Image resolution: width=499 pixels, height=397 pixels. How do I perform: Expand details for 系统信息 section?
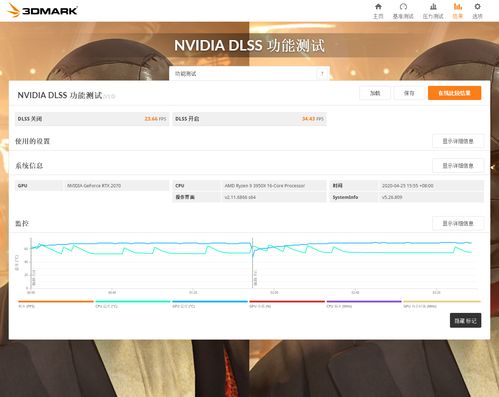coord(458,166)
